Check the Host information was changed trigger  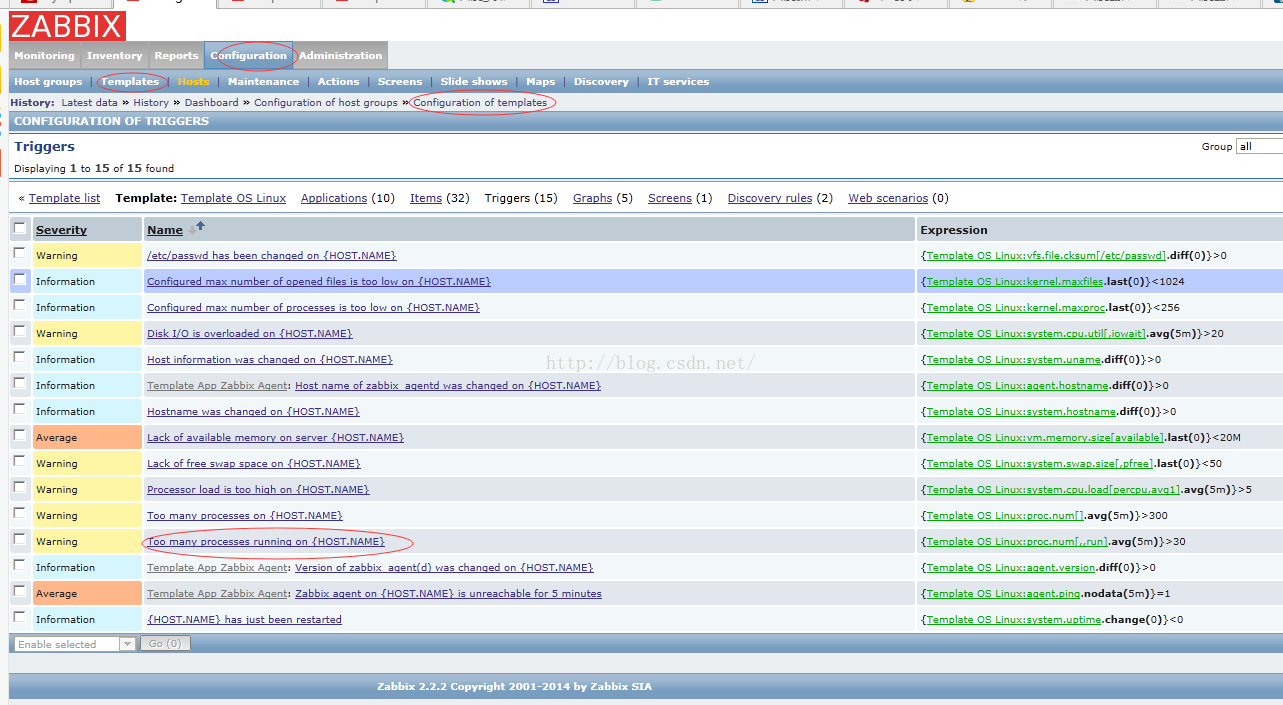(19, 358)
